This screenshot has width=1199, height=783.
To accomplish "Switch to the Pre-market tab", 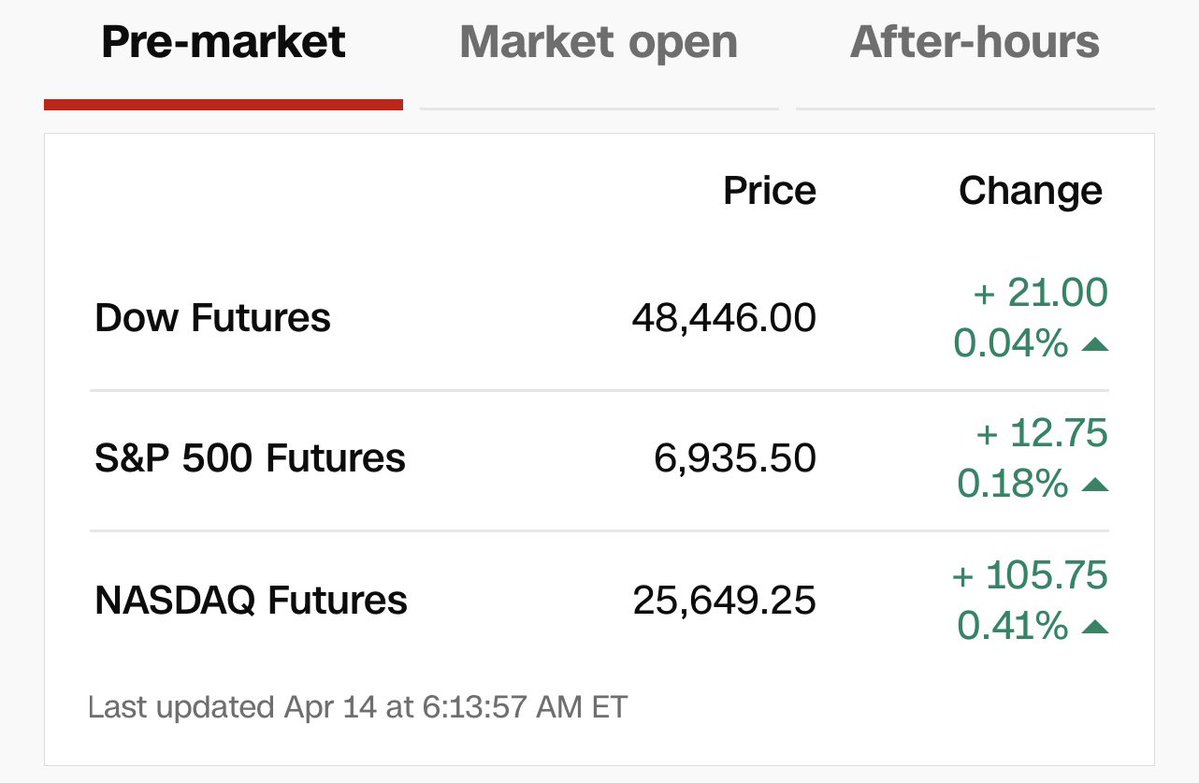I will [223, 43].
